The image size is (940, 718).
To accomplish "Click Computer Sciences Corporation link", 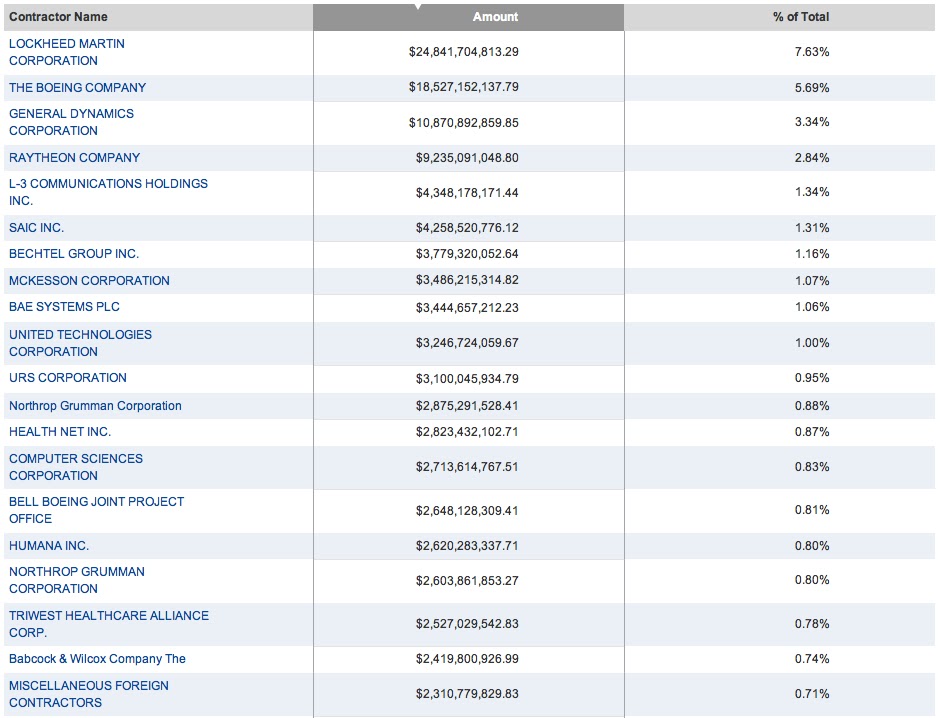I will 76,467.
